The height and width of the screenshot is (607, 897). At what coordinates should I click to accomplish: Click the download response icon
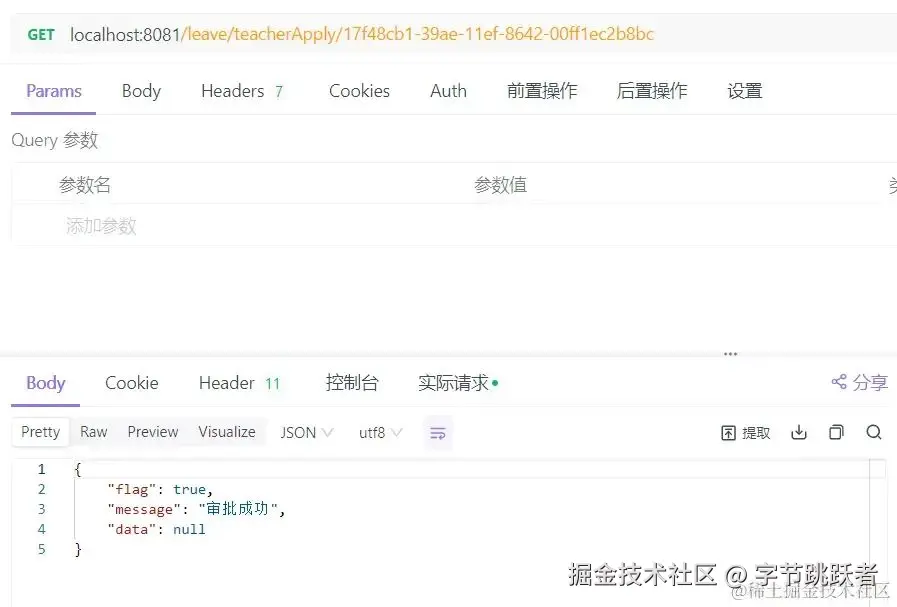pyautogui.click(x=798, y=432)
